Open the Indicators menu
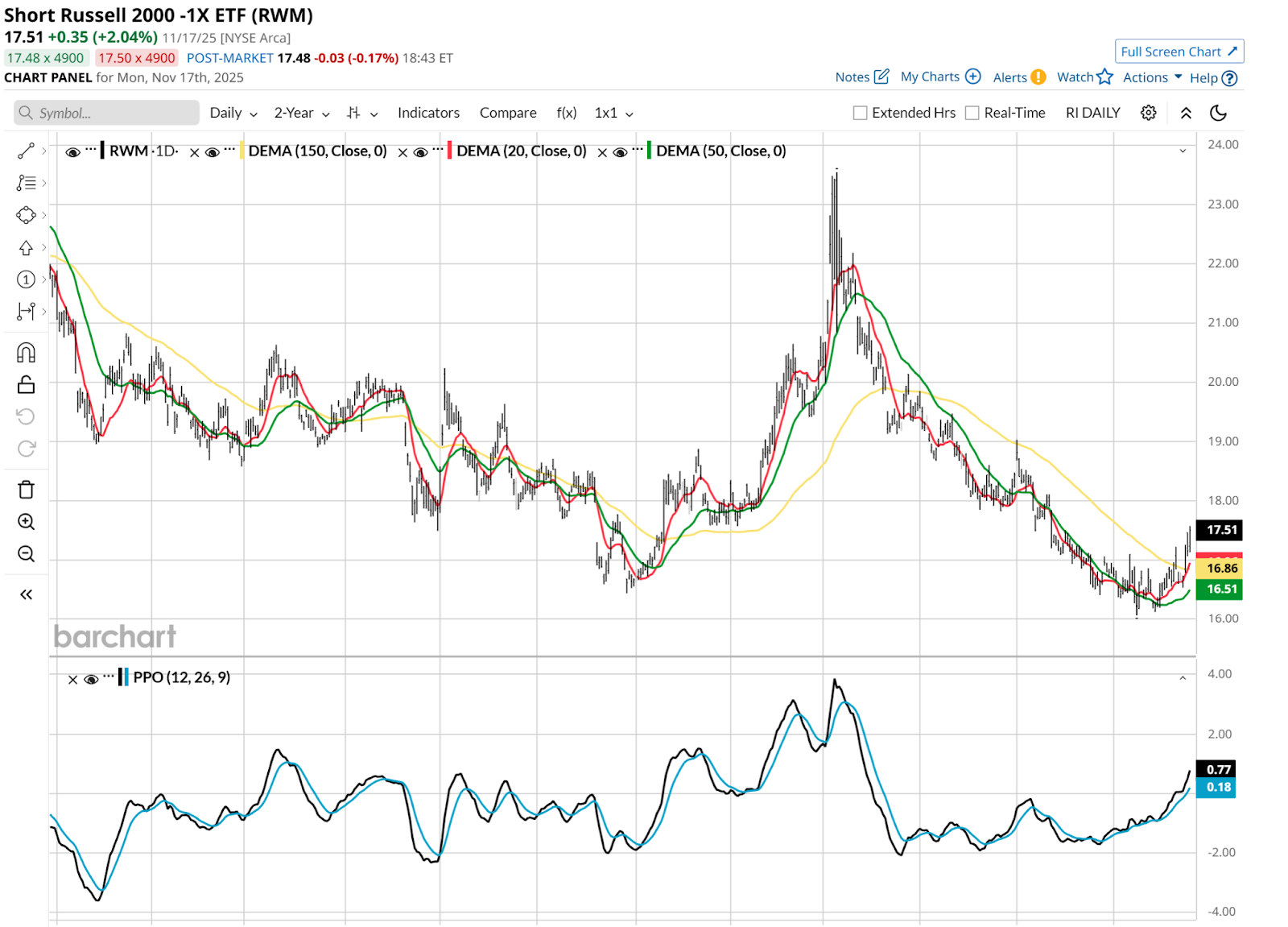The image size is (1288, 927). pyautogui.click(x=428, y=113)
